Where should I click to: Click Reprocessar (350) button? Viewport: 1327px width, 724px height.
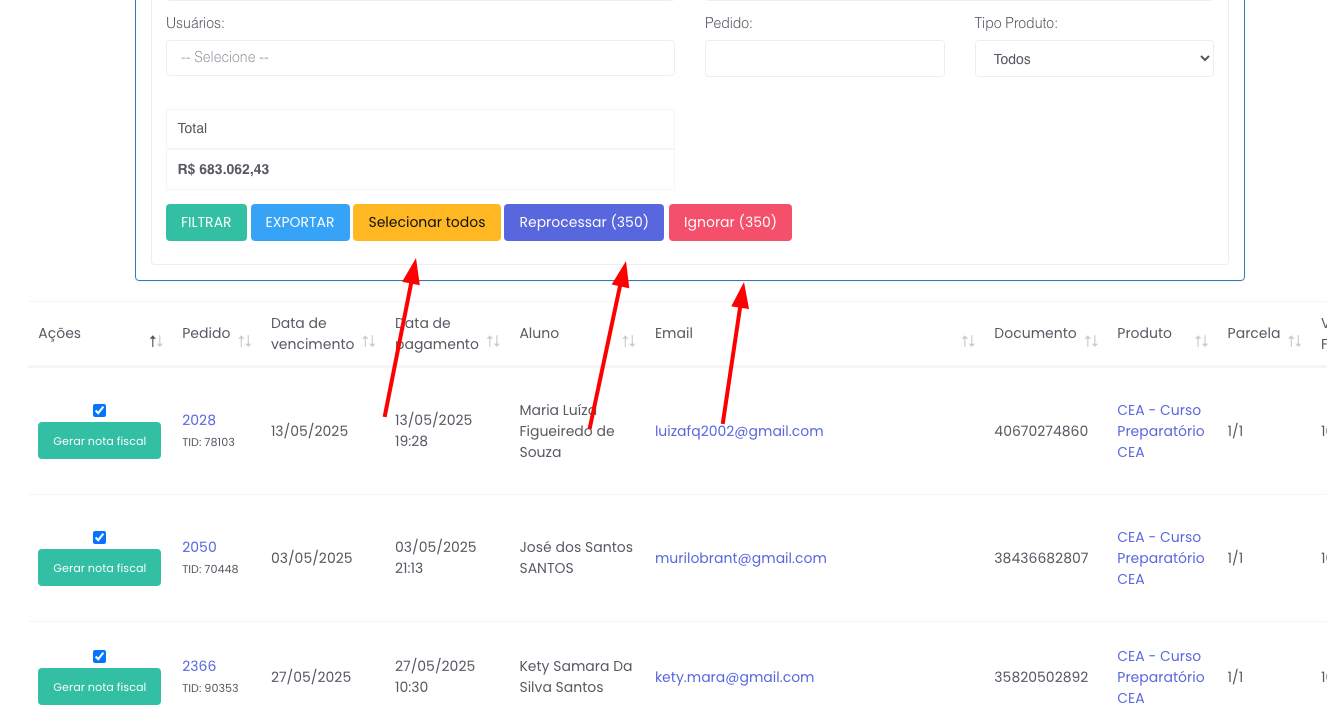(x=584, y=223)
